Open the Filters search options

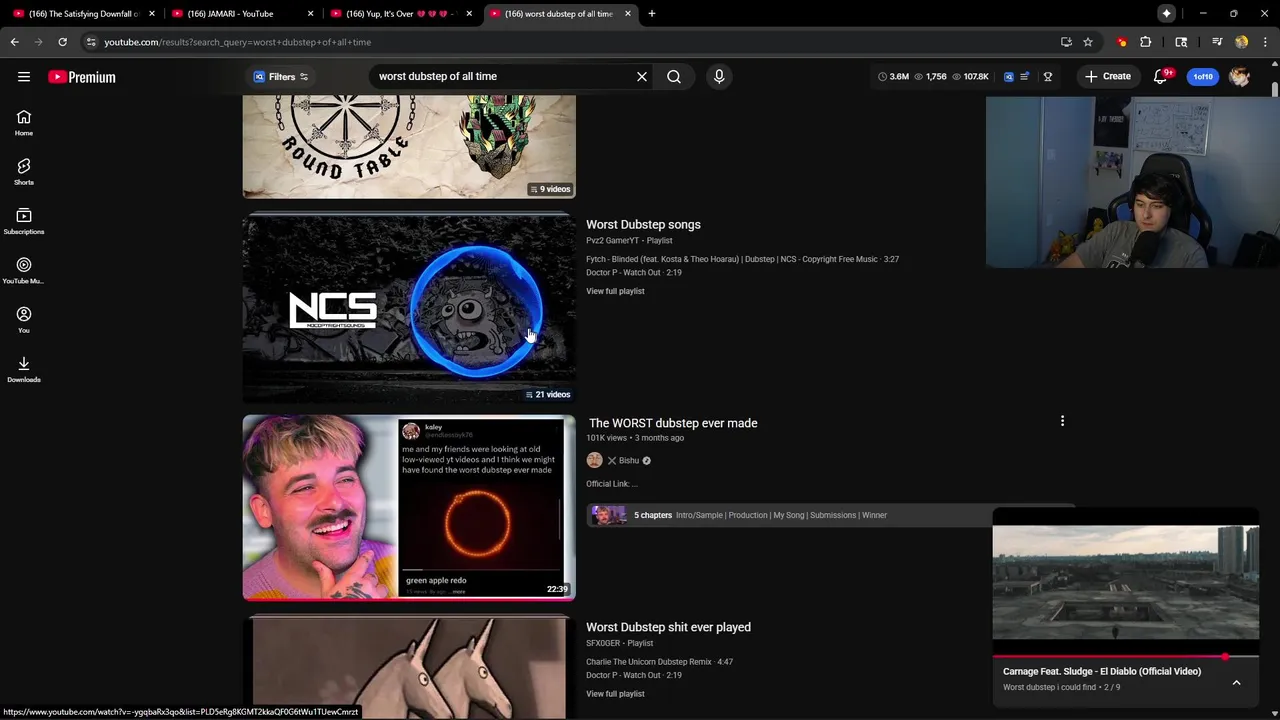[281, 77]
